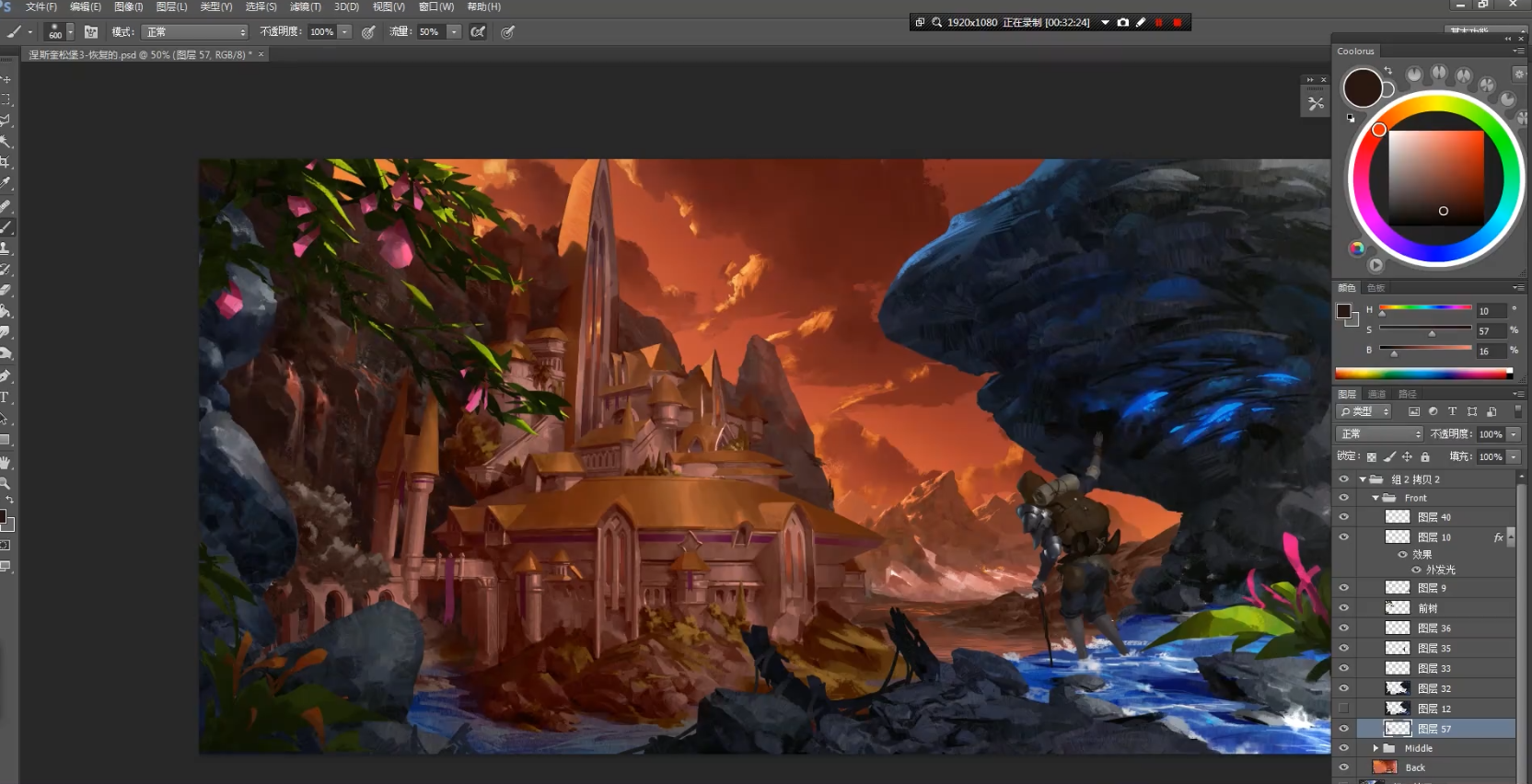
Task: Lock layer position icon
Action: 1407,456
